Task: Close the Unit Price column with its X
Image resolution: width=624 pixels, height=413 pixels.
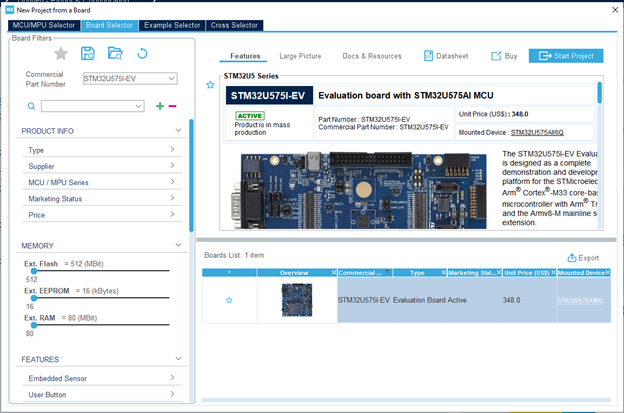Action: tap(553, 273)
